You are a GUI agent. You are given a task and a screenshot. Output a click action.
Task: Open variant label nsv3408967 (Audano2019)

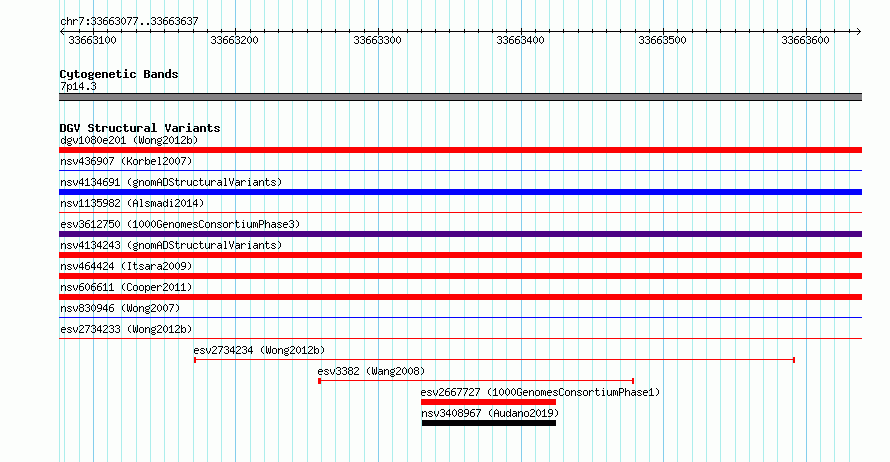click(490, 413)
